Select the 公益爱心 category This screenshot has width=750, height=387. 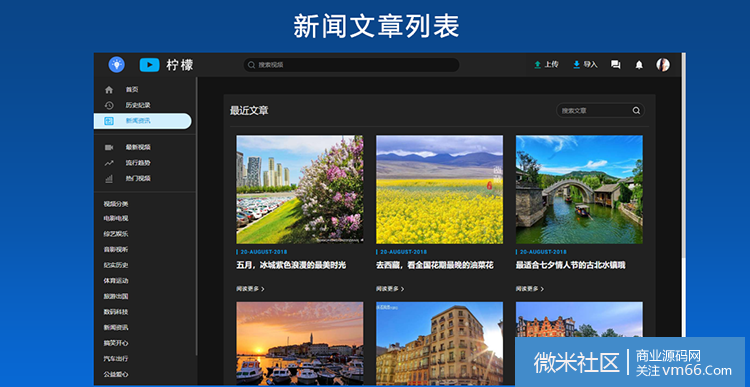point(116,375)
